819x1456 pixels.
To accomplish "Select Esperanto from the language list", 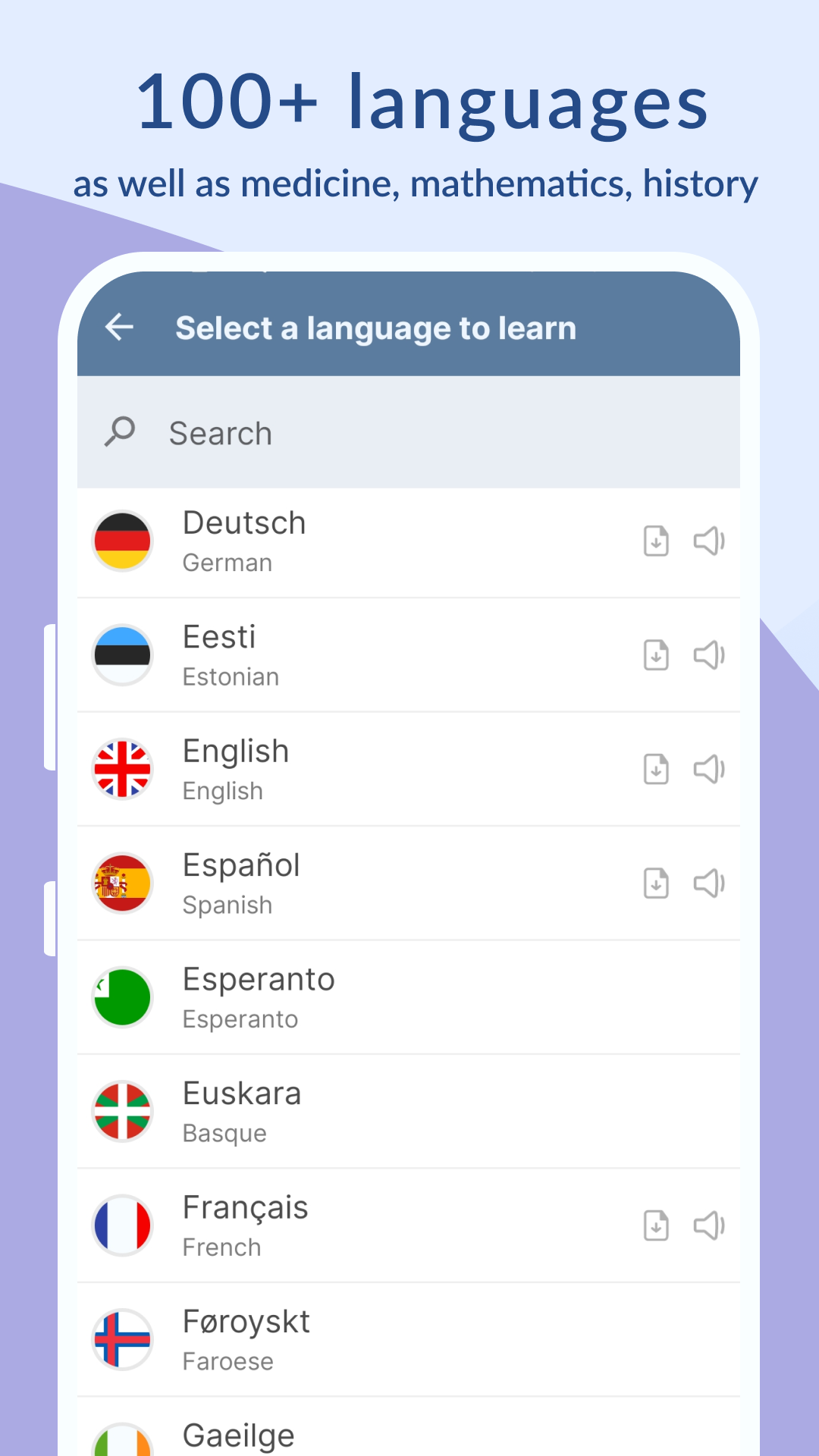I will click(409, 997).
